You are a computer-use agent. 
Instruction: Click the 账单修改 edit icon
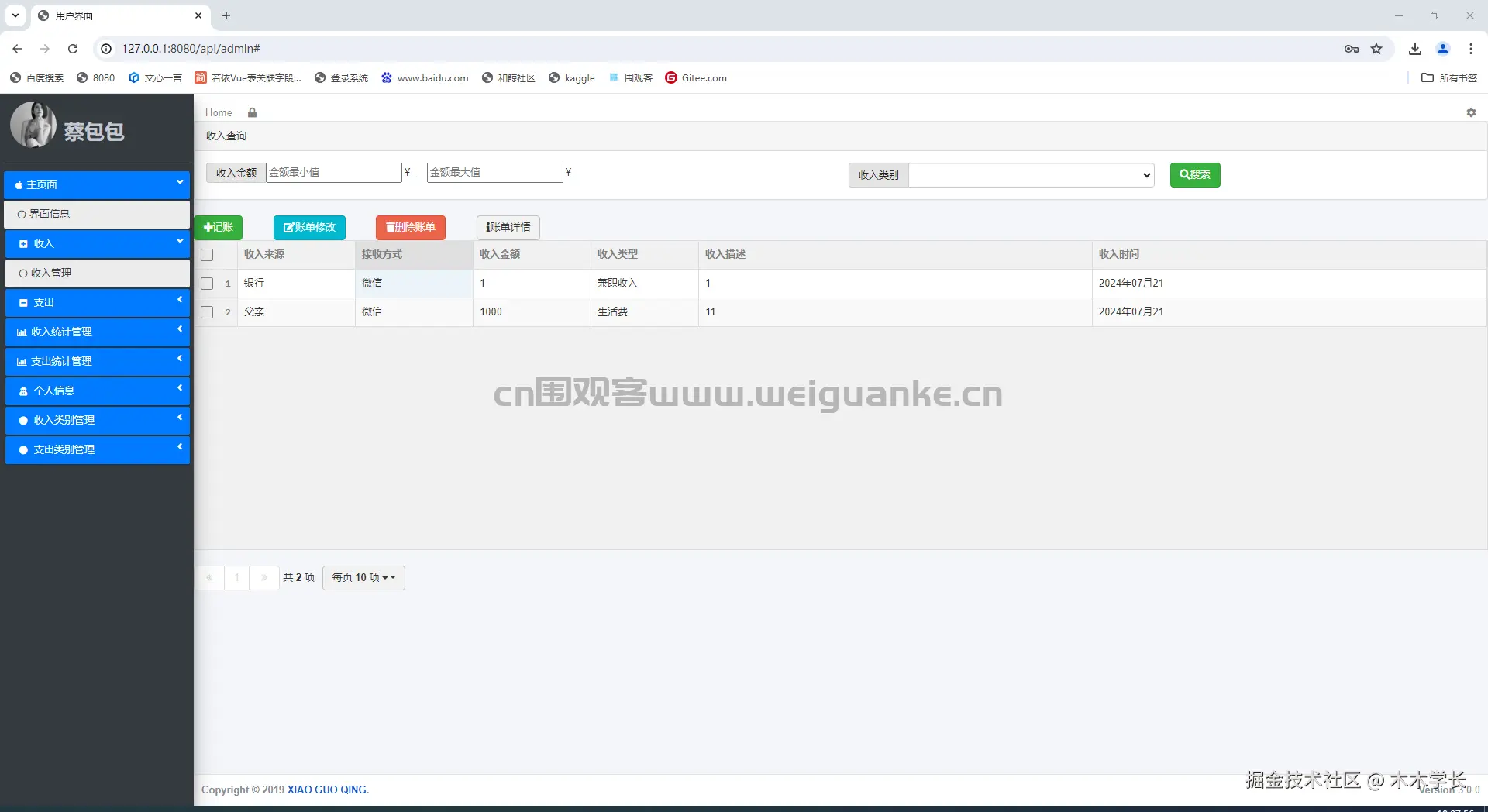click(289, 228)
